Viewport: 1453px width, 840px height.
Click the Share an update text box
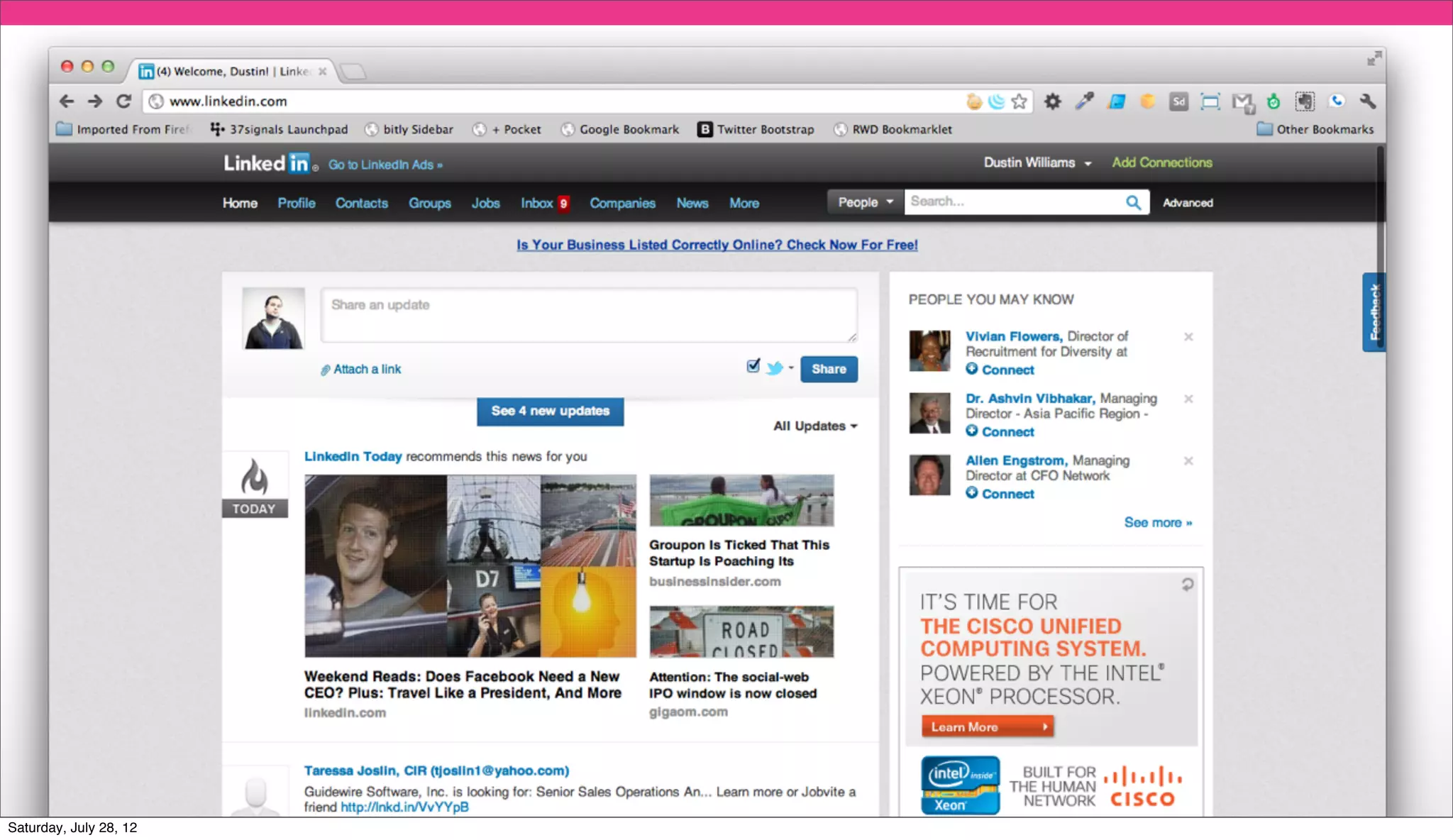point(588,315)
